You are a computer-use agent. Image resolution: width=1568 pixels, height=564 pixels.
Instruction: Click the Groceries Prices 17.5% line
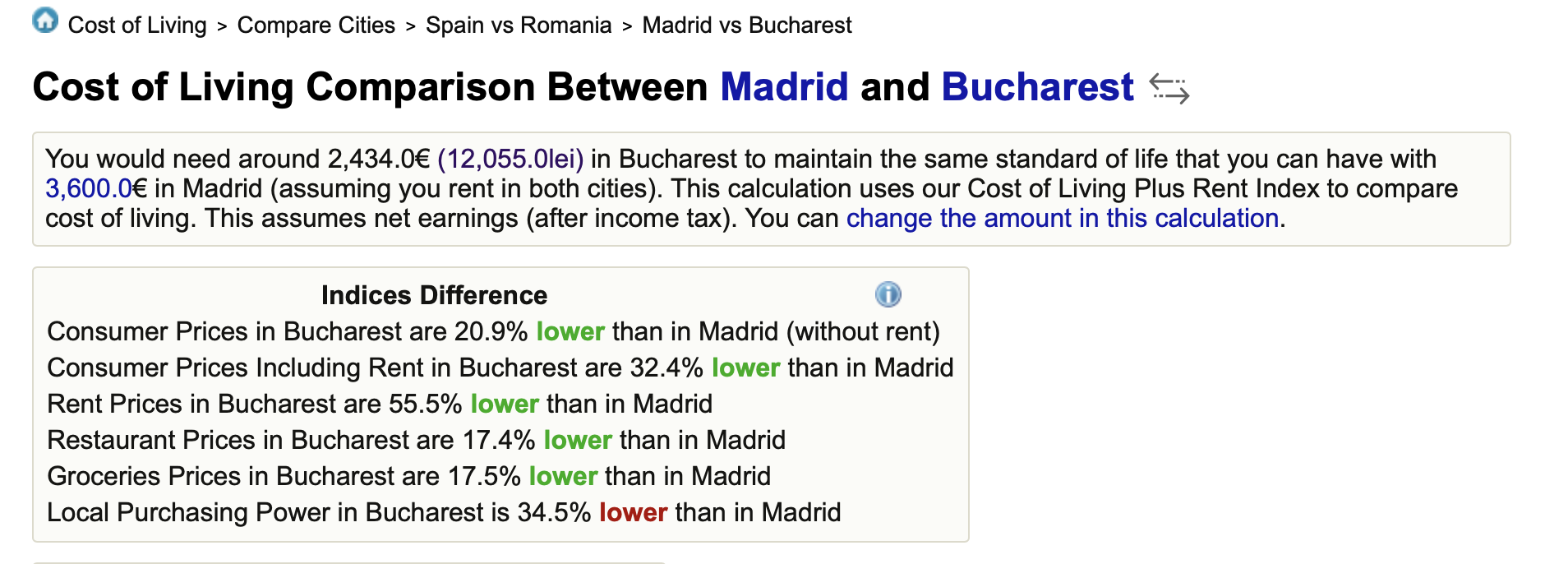point(408,476)
